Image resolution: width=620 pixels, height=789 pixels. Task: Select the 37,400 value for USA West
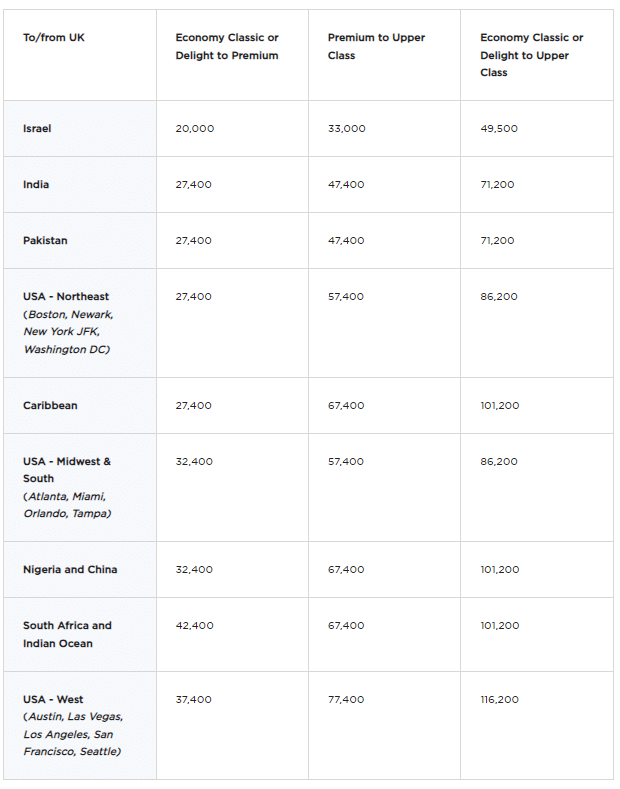pos(193,700)
